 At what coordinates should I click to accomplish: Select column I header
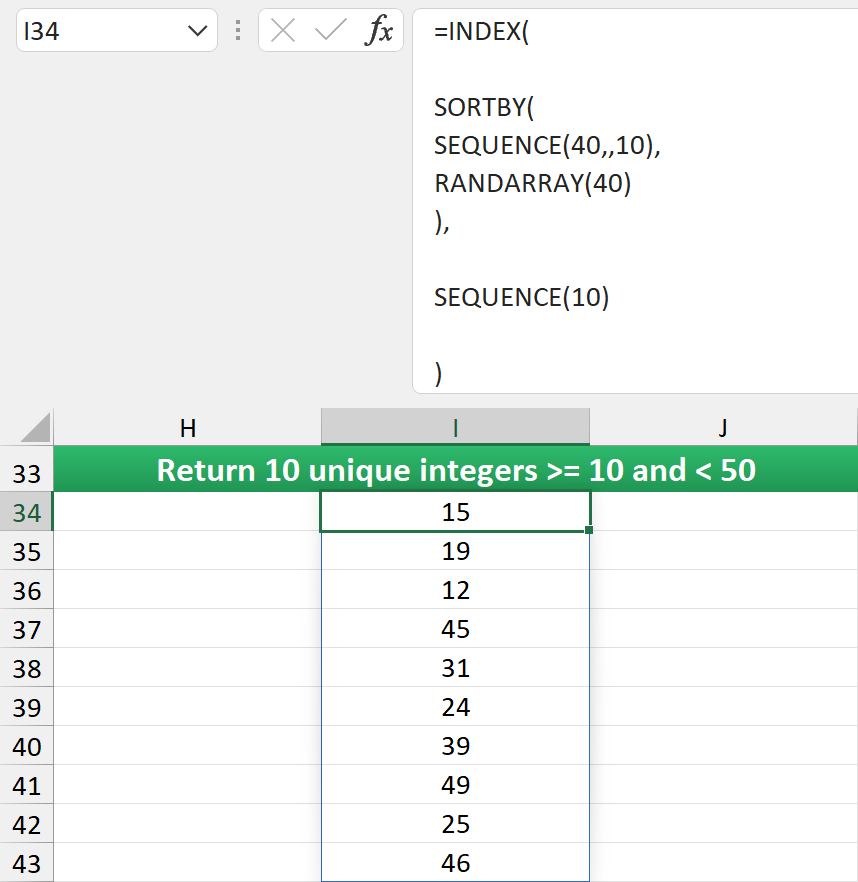coord(455,428)
